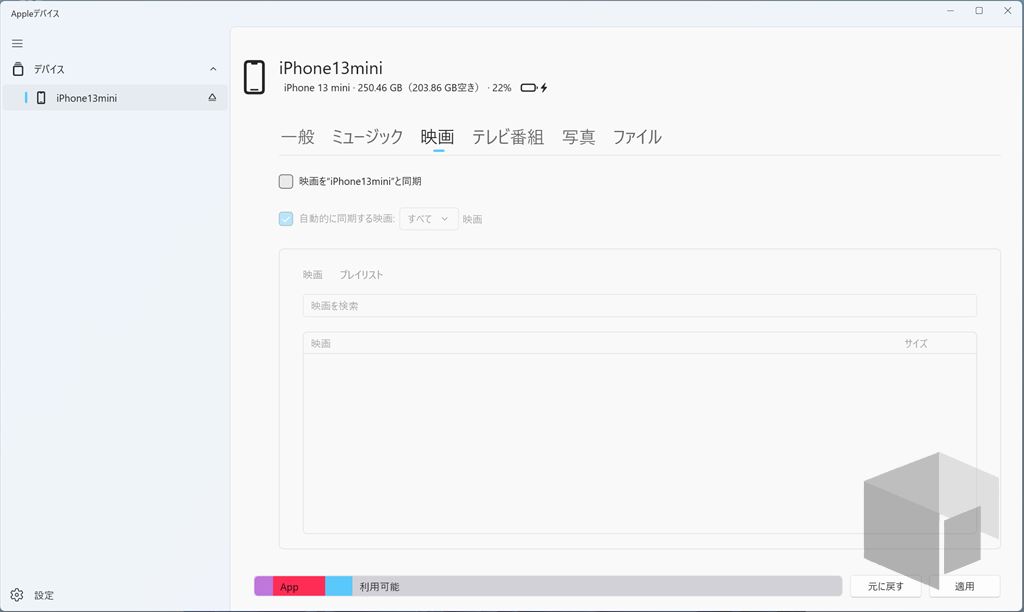This screenshot has height=612, width=1024.
Task: Enable 映画を"iPhone13mini"と同期 checkbox
Action: 286,182
